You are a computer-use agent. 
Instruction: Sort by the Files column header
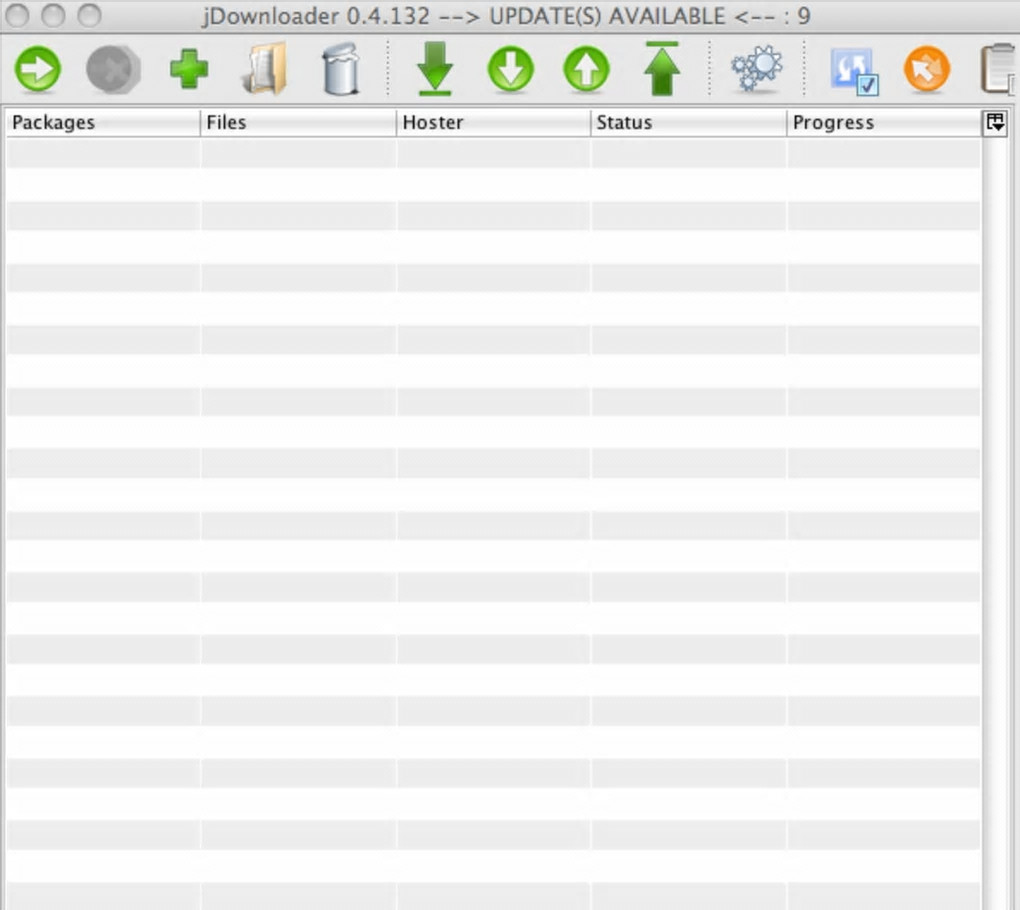point(298,122)
